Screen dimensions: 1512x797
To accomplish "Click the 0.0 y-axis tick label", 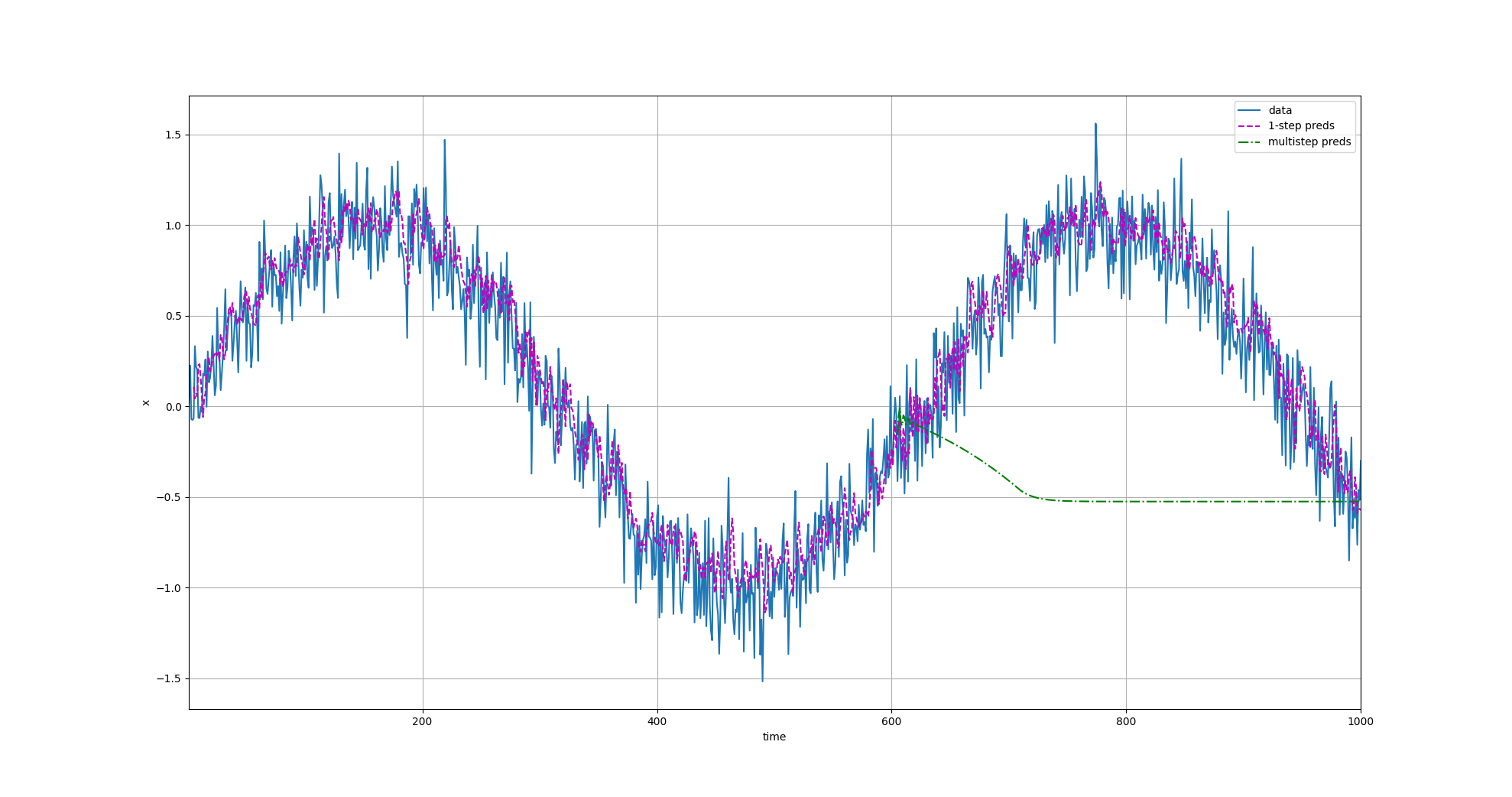I will click(x=173, y=407).
